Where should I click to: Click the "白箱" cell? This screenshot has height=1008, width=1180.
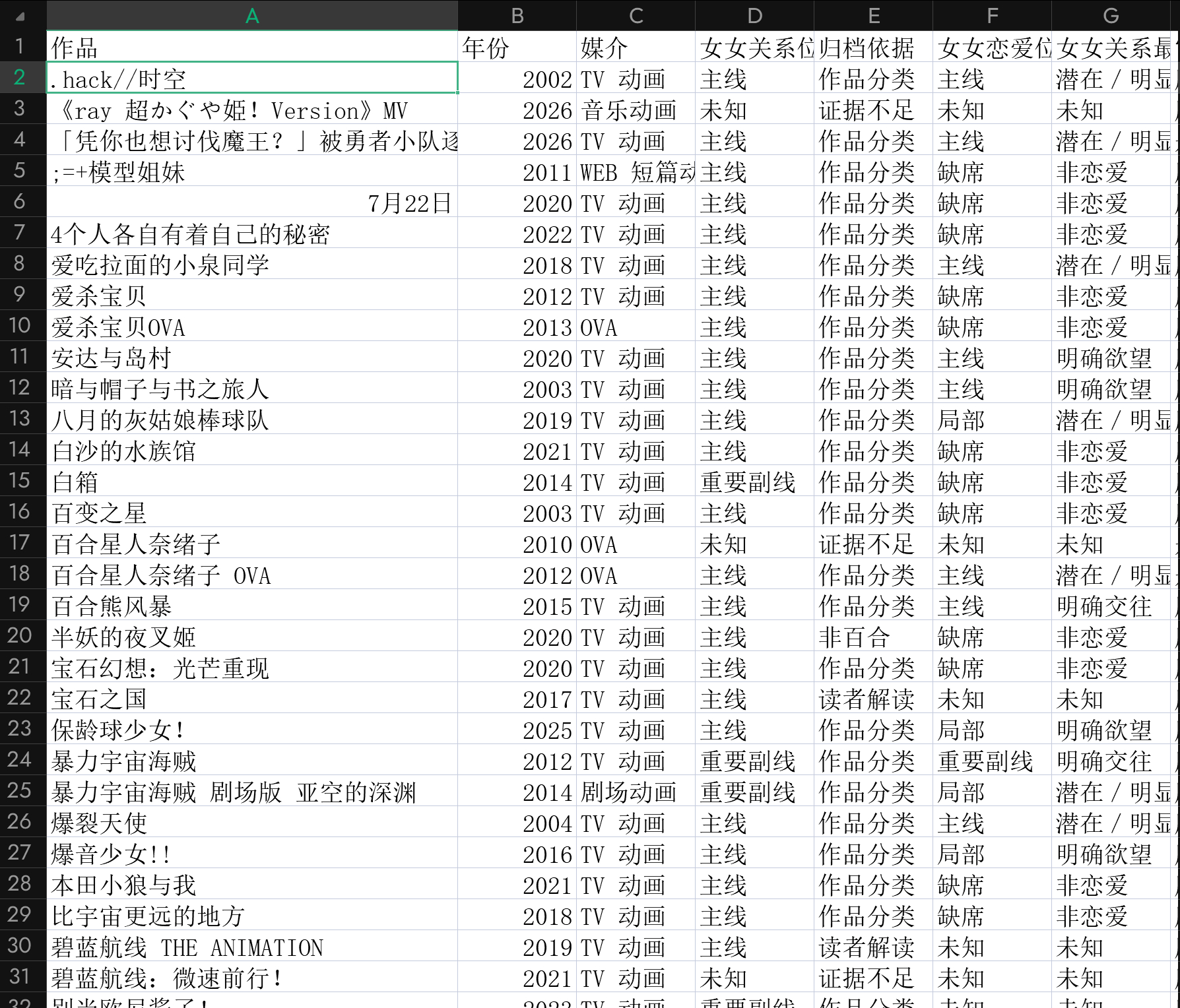tap(252, 481)
